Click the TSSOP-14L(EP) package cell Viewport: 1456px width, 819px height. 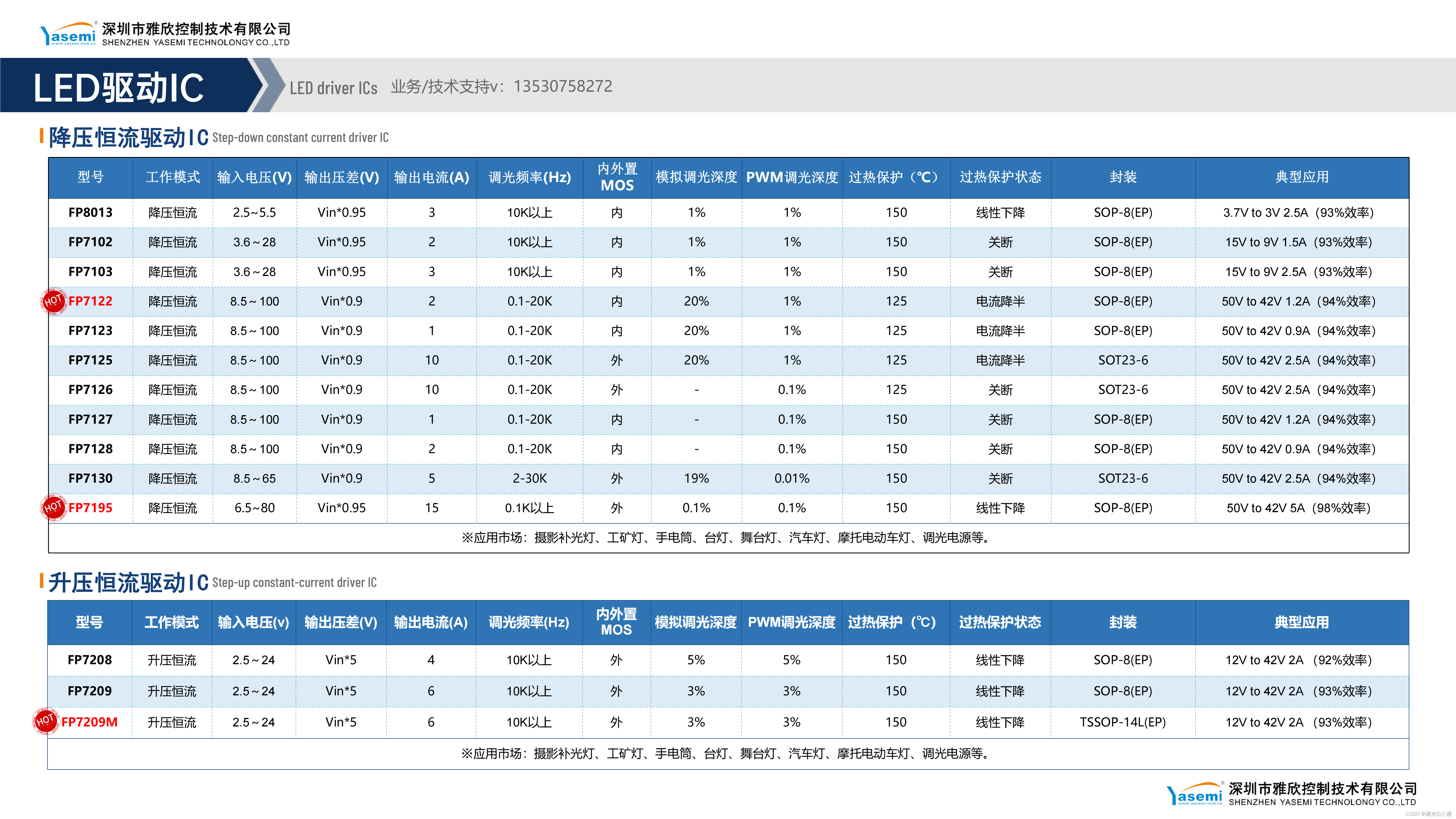point(1123,722)
